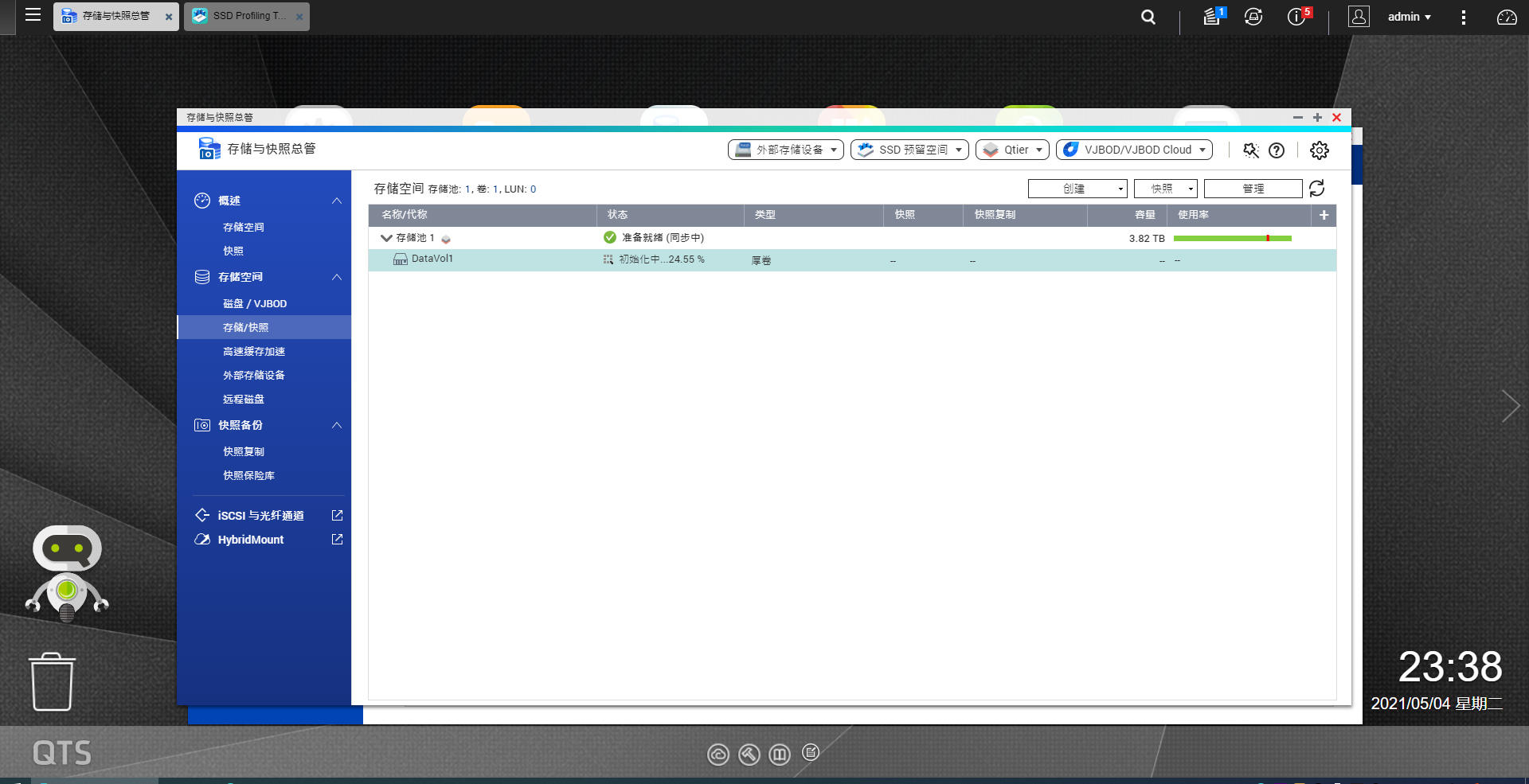Viewport: 1529px width, 784px height.
Task: Collapse the 存储池 1 tree row
Action: point(386,238)
